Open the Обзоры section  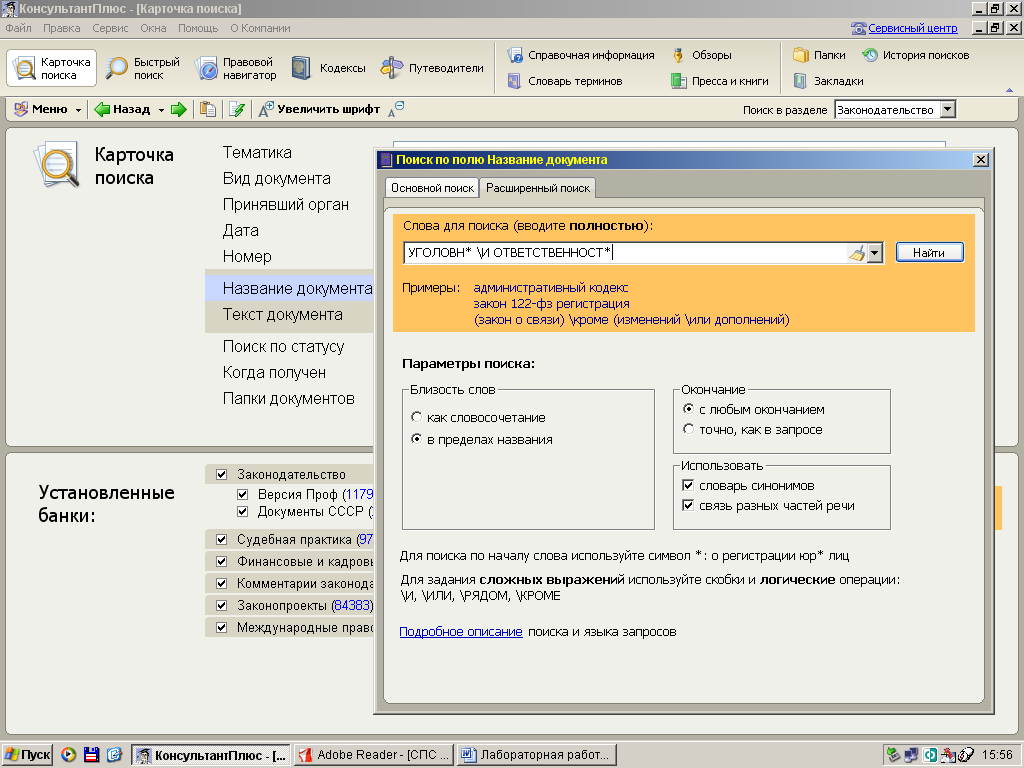coord(701,55)
